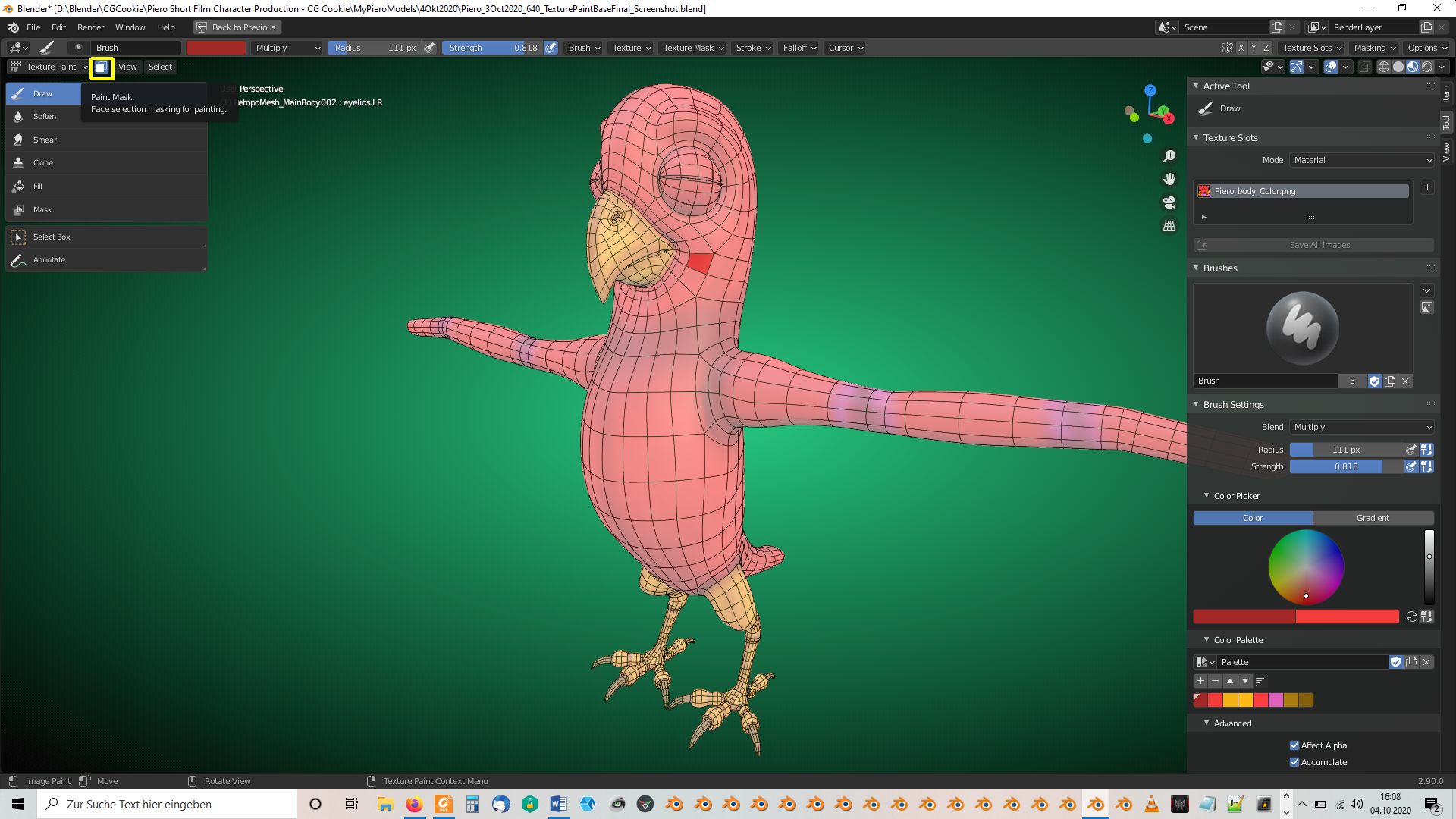
Task: Select the Fill brush tool
Action: pyautogui.click(x=37, y=186)
